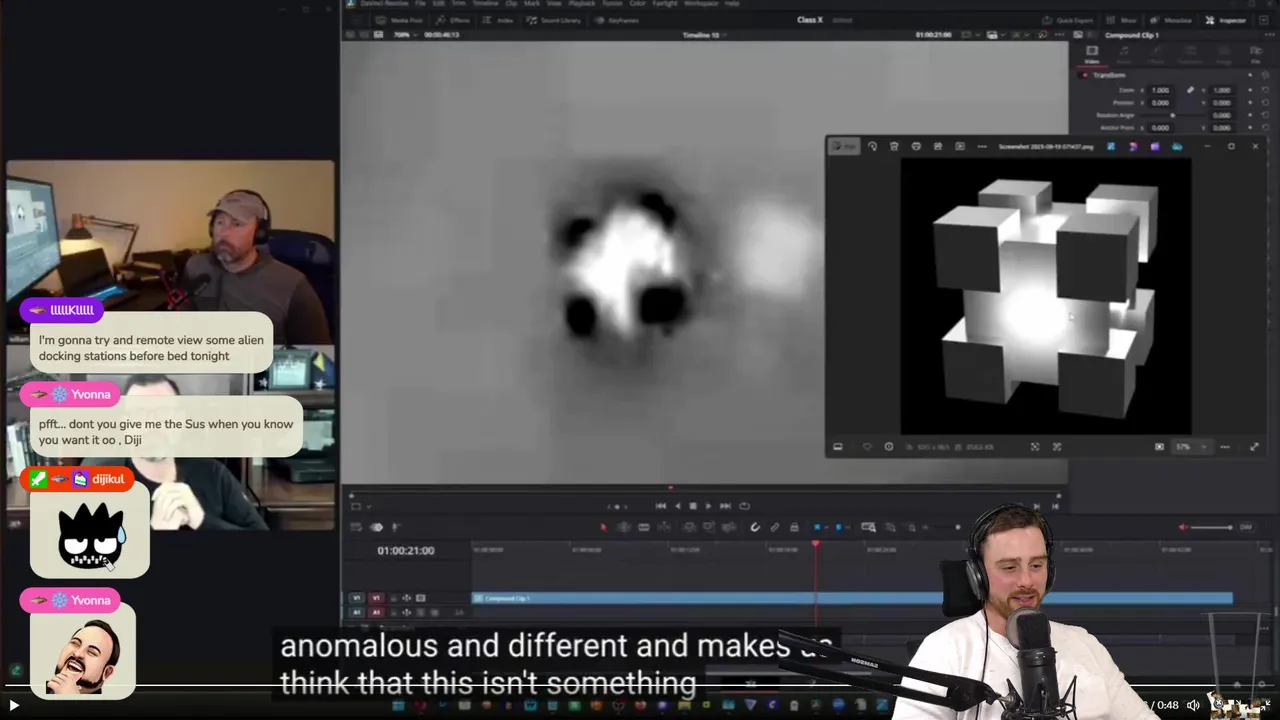The image size is (1280, 720).
Task: Play in reverse in viewer transport
Action: [x=677, y=506]
